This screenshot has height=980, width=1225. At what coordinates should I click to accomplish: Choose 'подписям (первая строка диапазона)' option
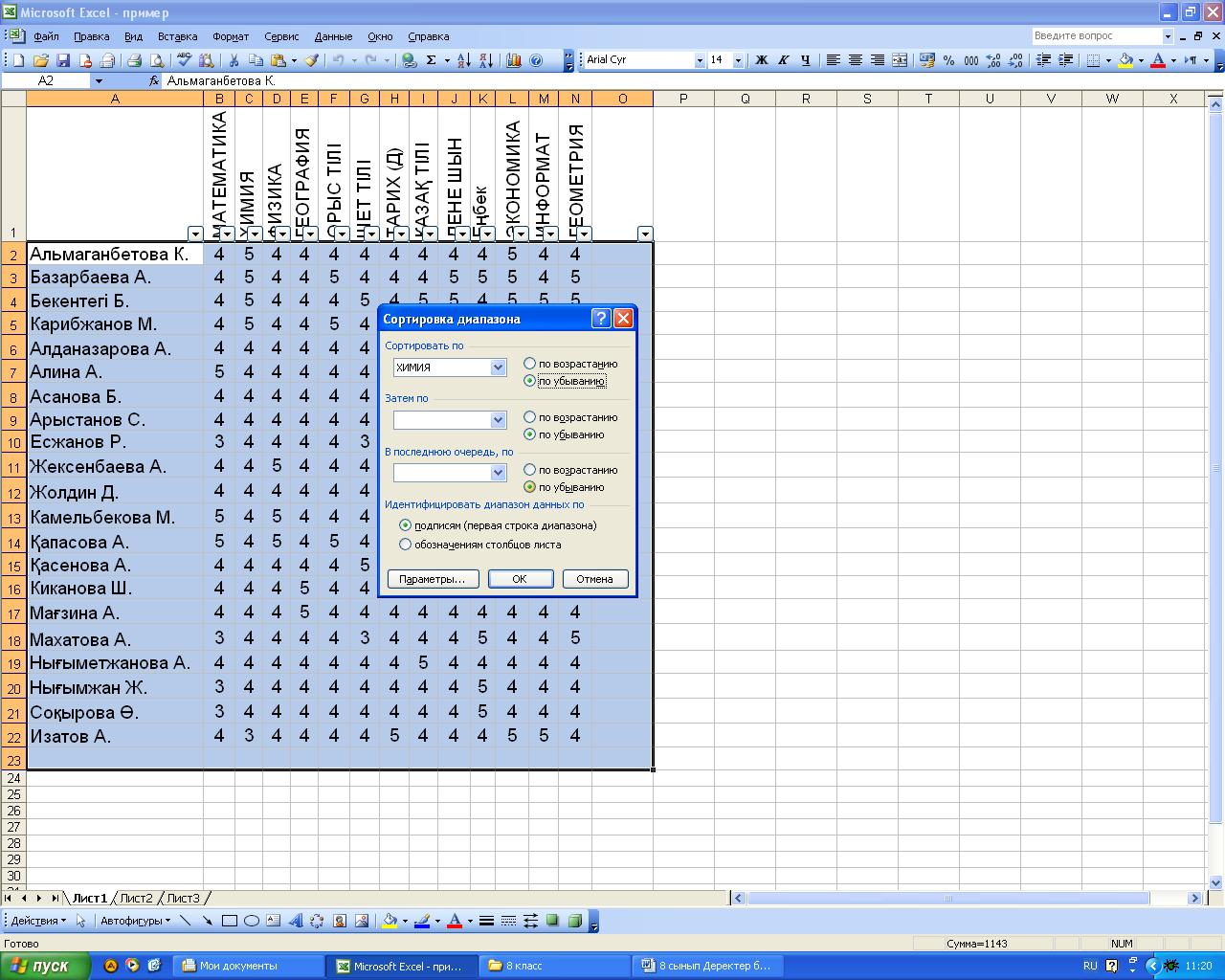(405, 525)
